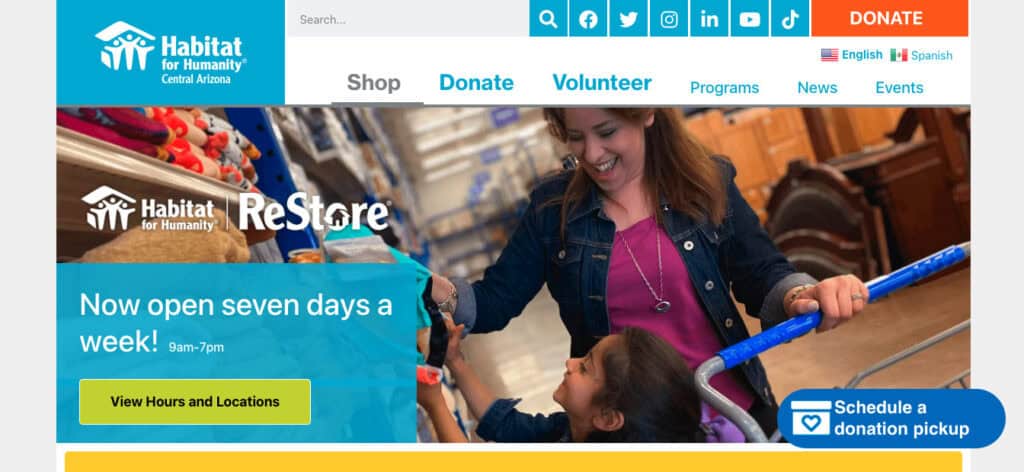Click the donation box heart icon

pyautogui.click(x=810, y=418)
